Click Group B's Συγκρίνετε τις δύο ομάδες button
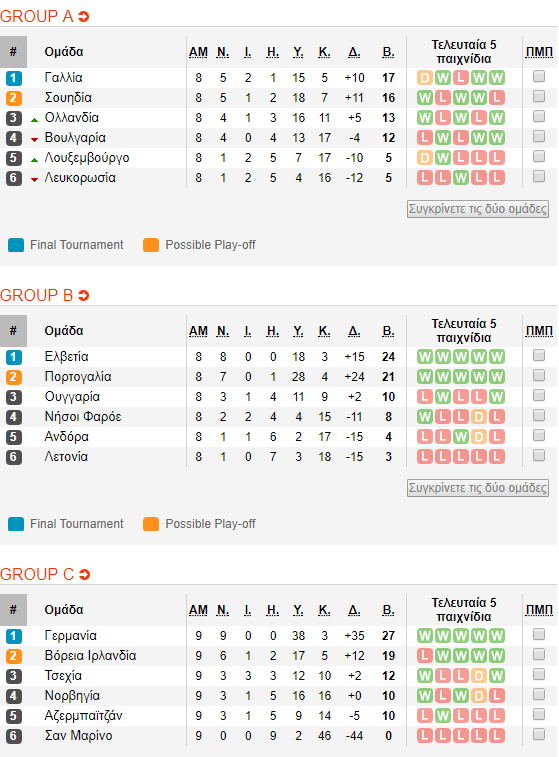Image resolution: width=559 pixels, height=757 pixels. (477, 488)
